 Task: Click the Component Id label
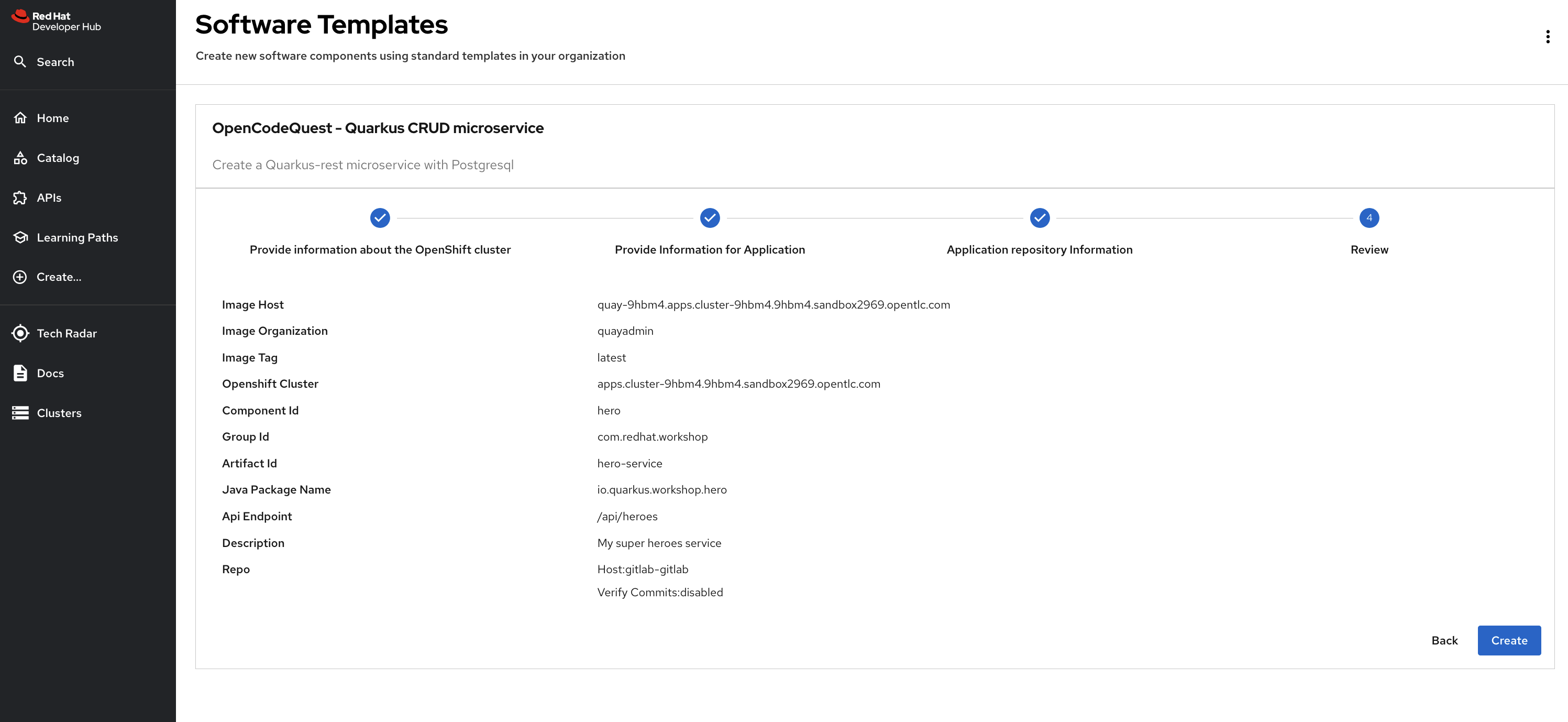pyautogui.click(x=260, y=410)
